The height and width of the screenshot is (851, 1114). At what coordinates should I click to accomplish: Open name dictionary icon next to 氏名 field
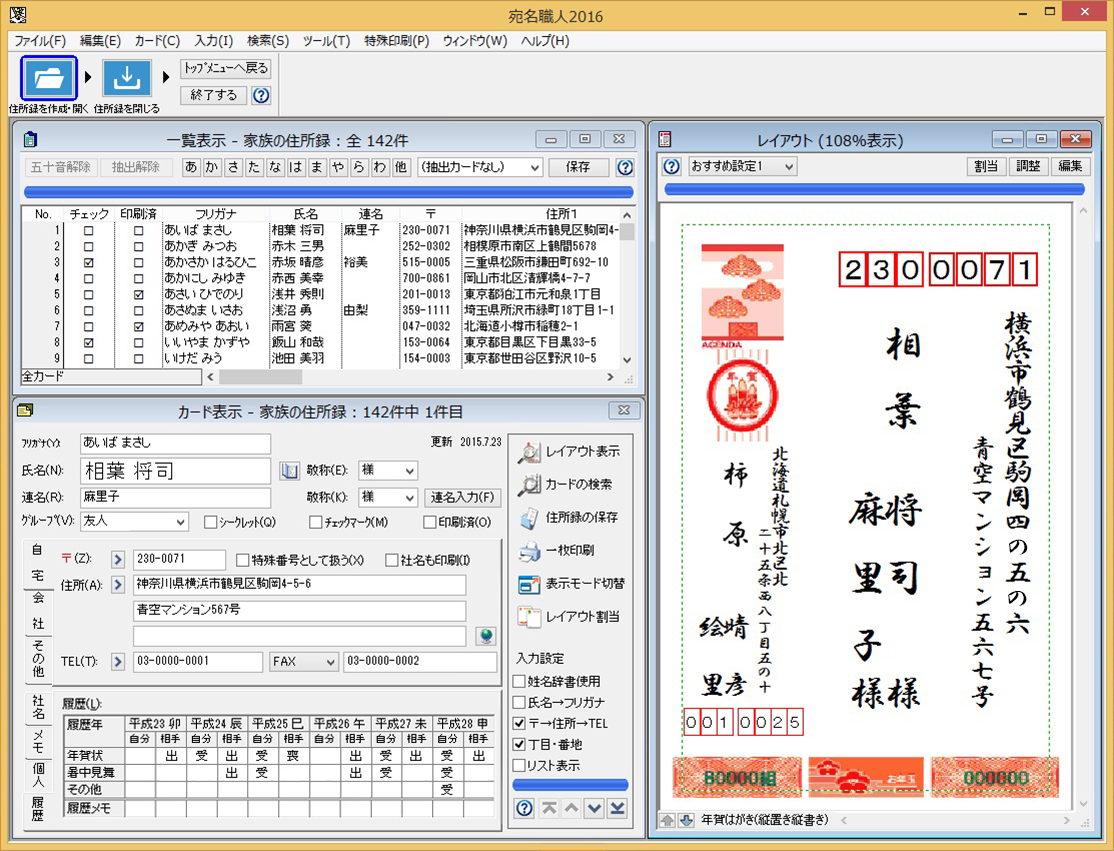pyautogui.click(x=289, y=470)
